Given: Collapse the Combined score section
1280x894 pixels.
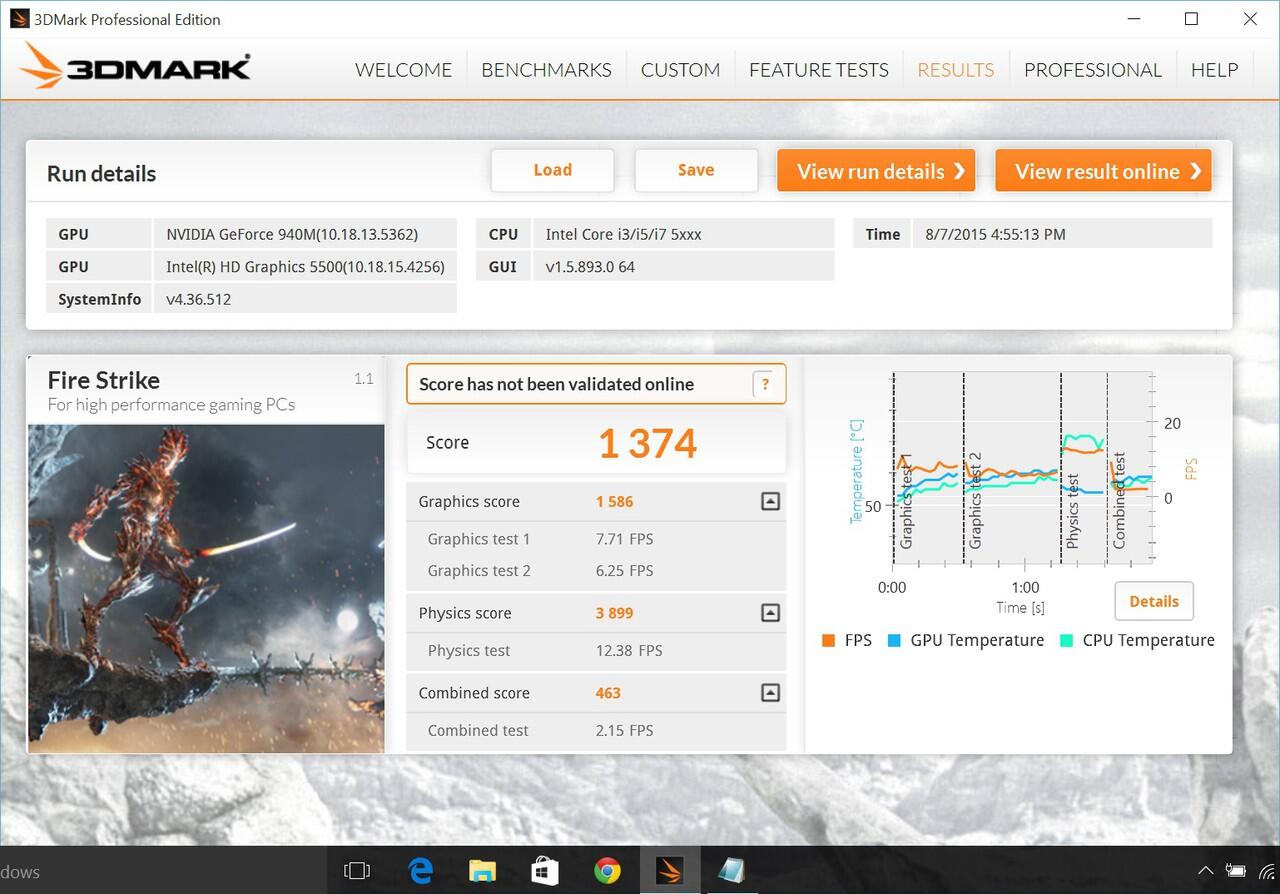Looking at the screenshot, I should tap(770, 692).
